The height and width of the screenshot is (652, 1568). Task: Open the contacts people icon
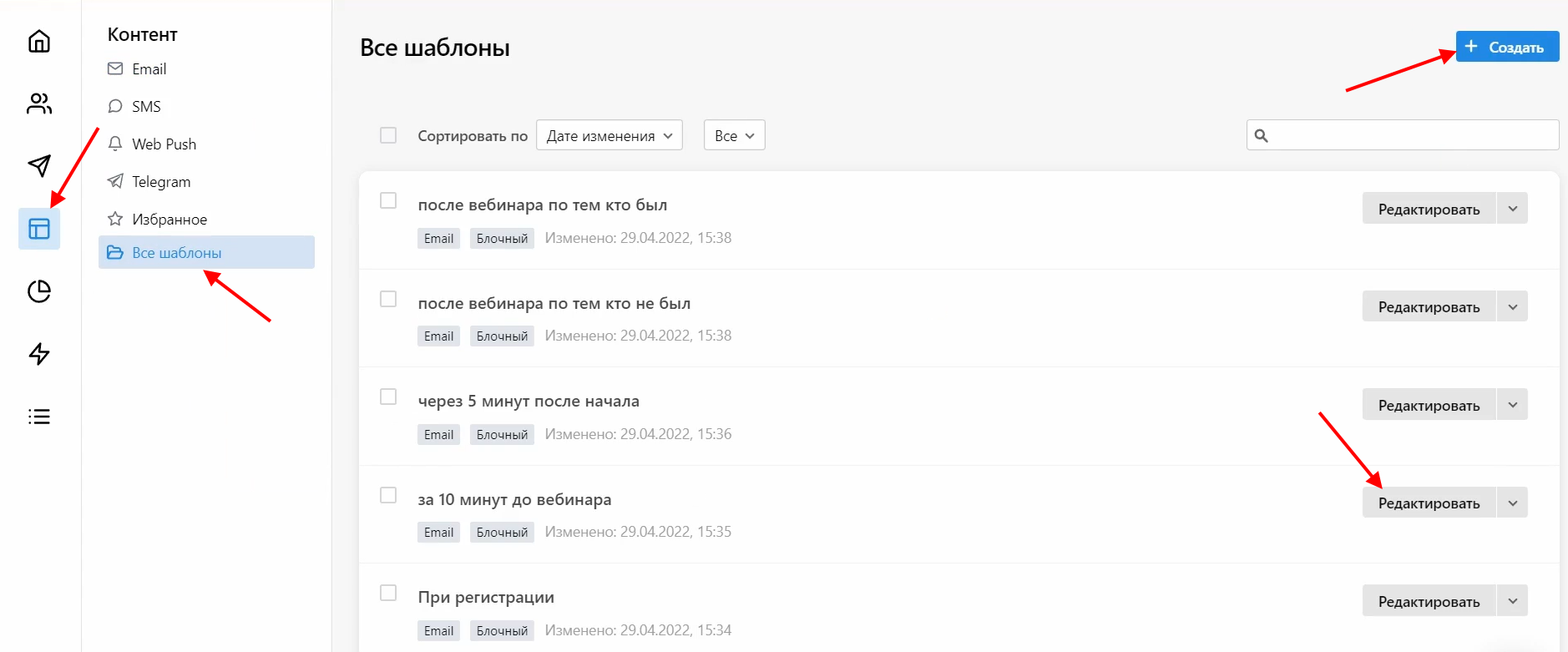point(39,104)
